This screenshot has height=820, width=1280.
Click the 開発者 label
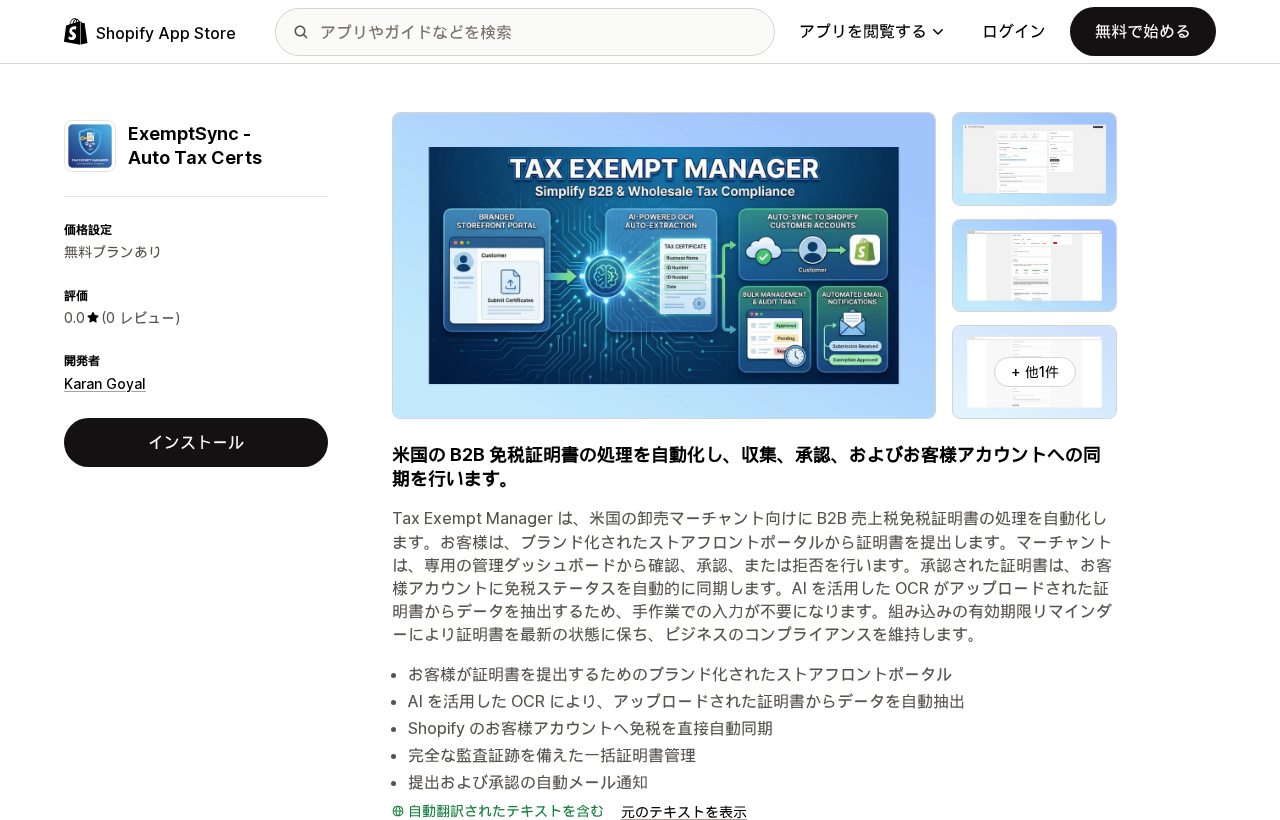82,361
